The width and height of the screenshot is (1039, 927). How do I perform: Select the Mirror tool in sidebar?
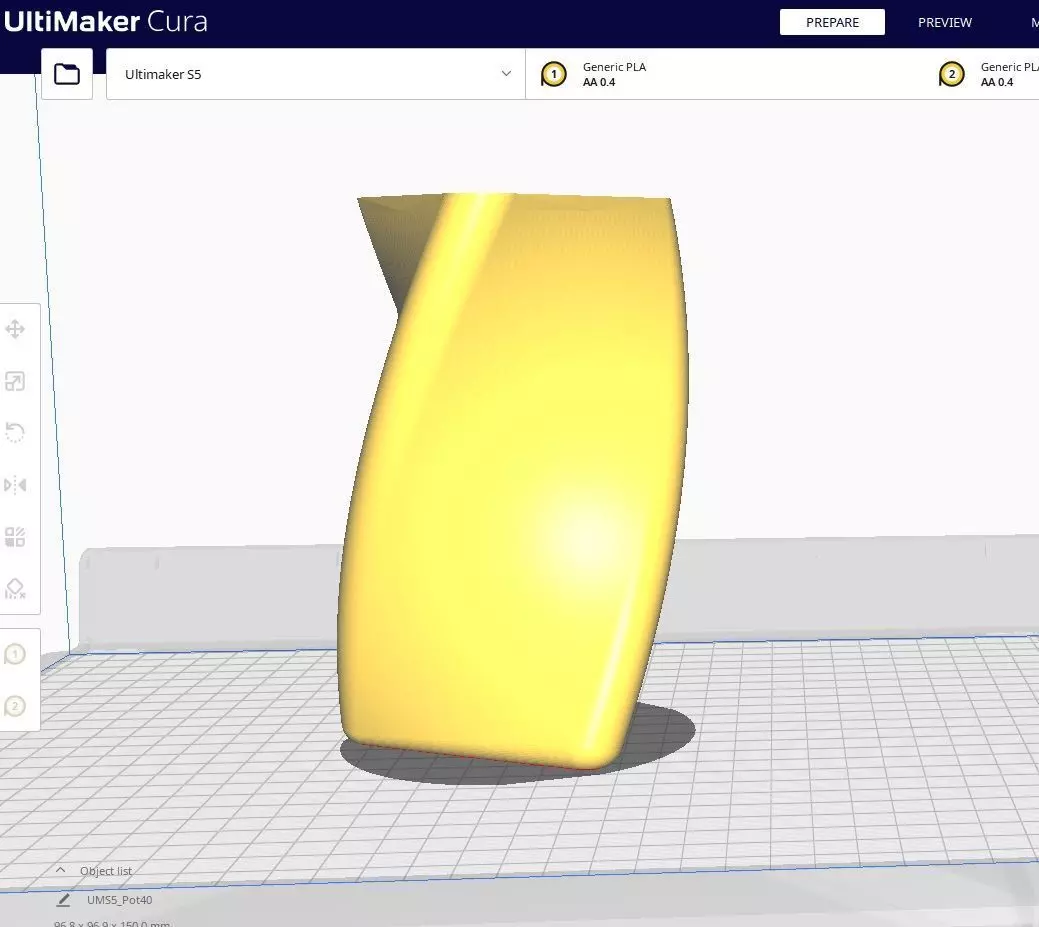click(x=15, y=485)
